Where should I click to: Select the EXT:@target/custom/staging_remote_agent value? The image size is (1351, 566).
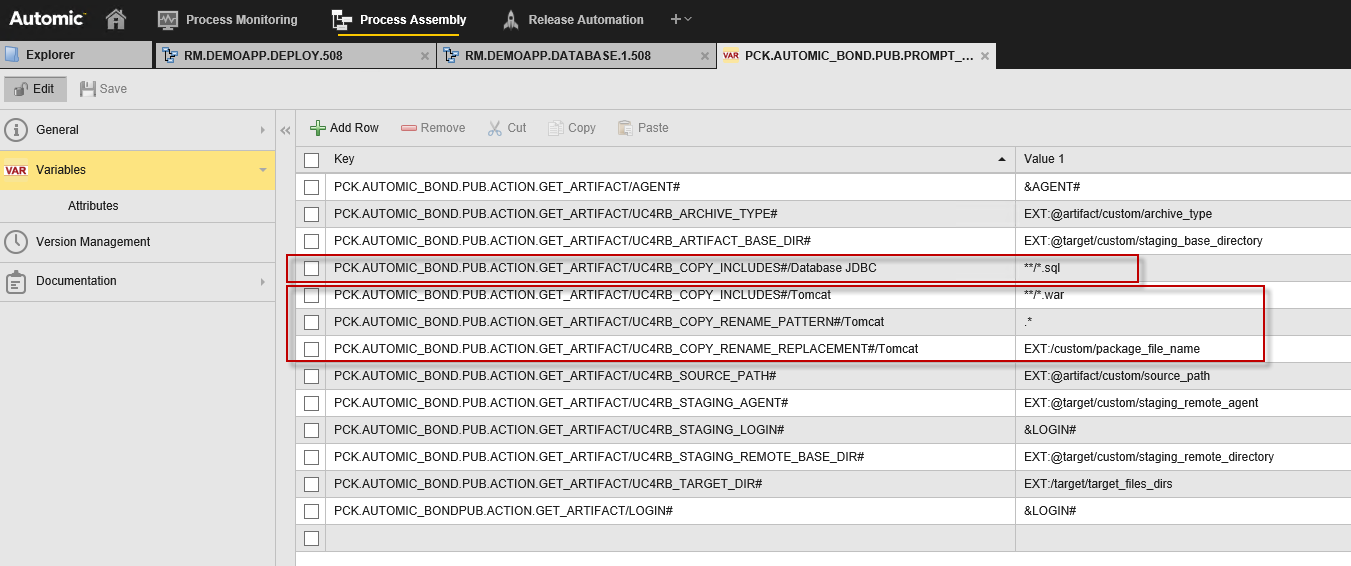click(x=1183, y=403)
